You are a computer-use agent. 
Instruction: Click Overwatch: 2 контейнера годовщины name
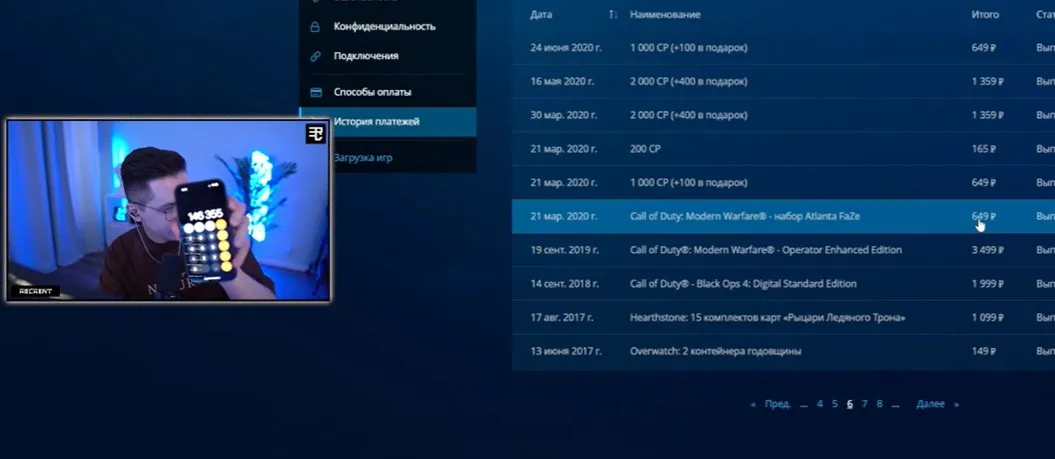[x=715, y=351]
